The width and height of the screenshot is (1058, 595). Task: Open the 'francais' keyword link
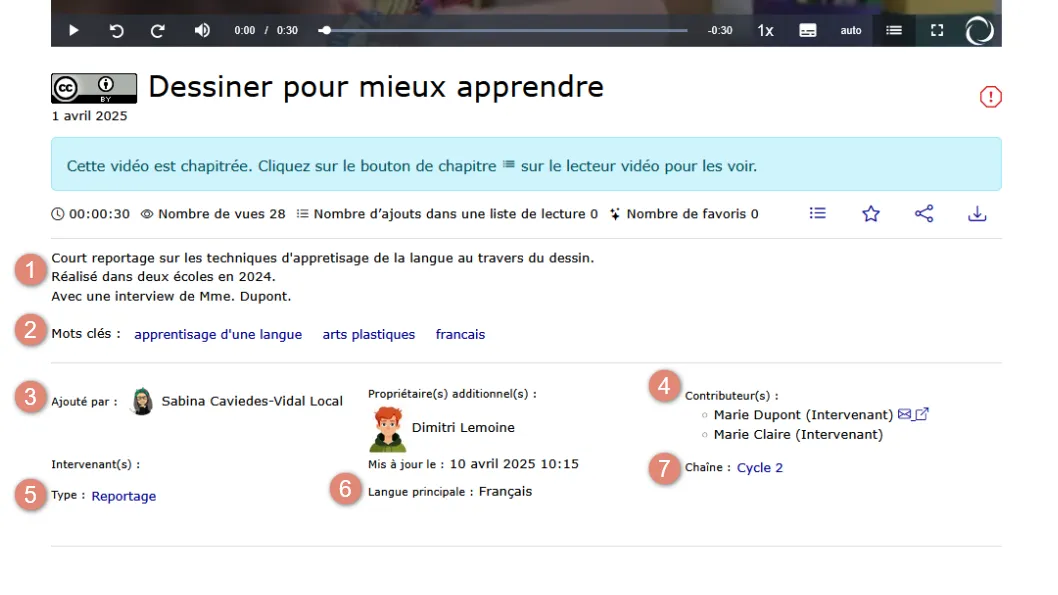tap(460, 335)
